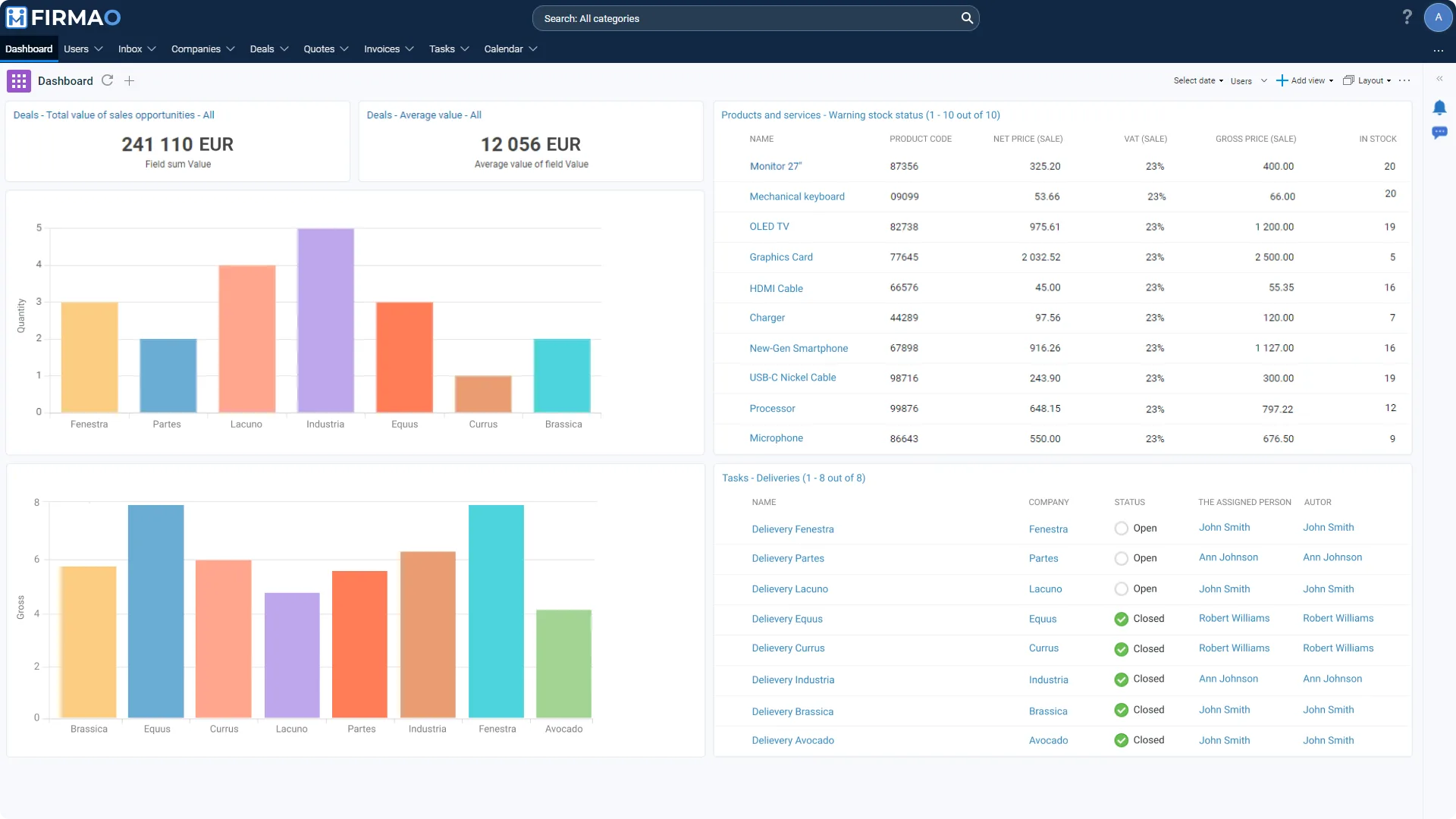Open the Layout dropdown arrow
The height and width of the screenshot is (819, 1456).
coord(1389,80)
